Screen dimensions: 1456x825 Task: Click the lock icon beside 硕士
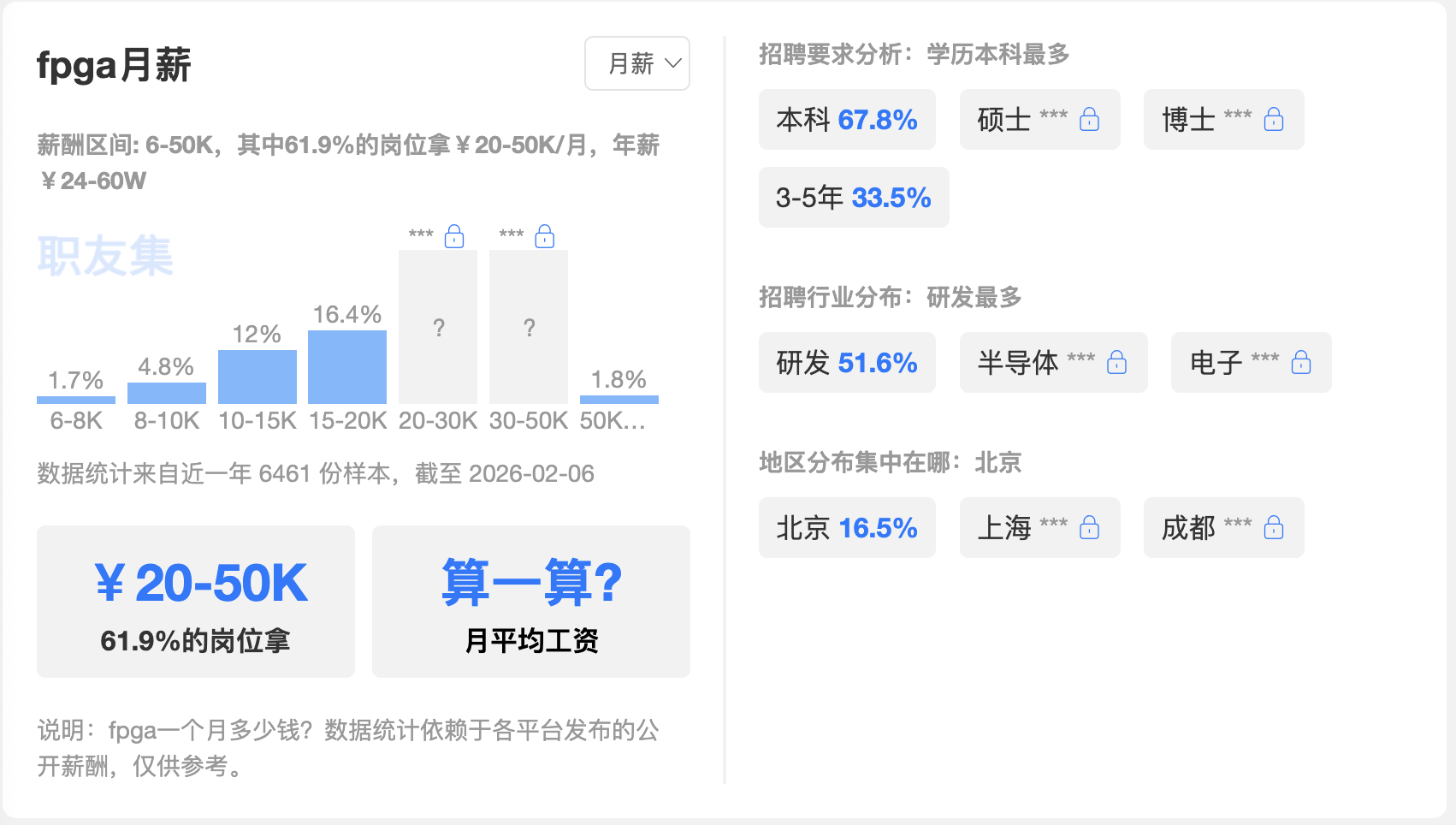pos(1089,119)
